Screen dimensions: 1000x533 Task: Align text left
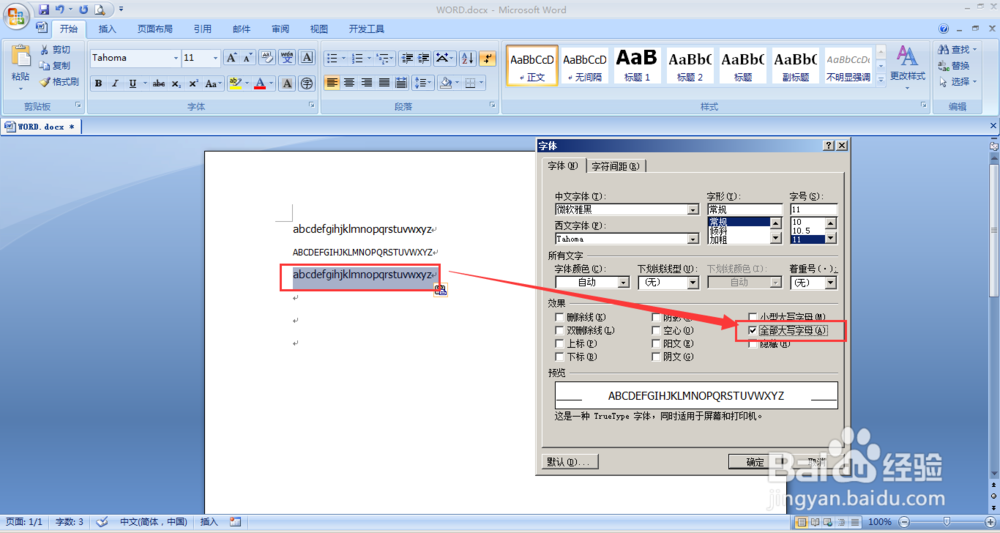[332, 83]
